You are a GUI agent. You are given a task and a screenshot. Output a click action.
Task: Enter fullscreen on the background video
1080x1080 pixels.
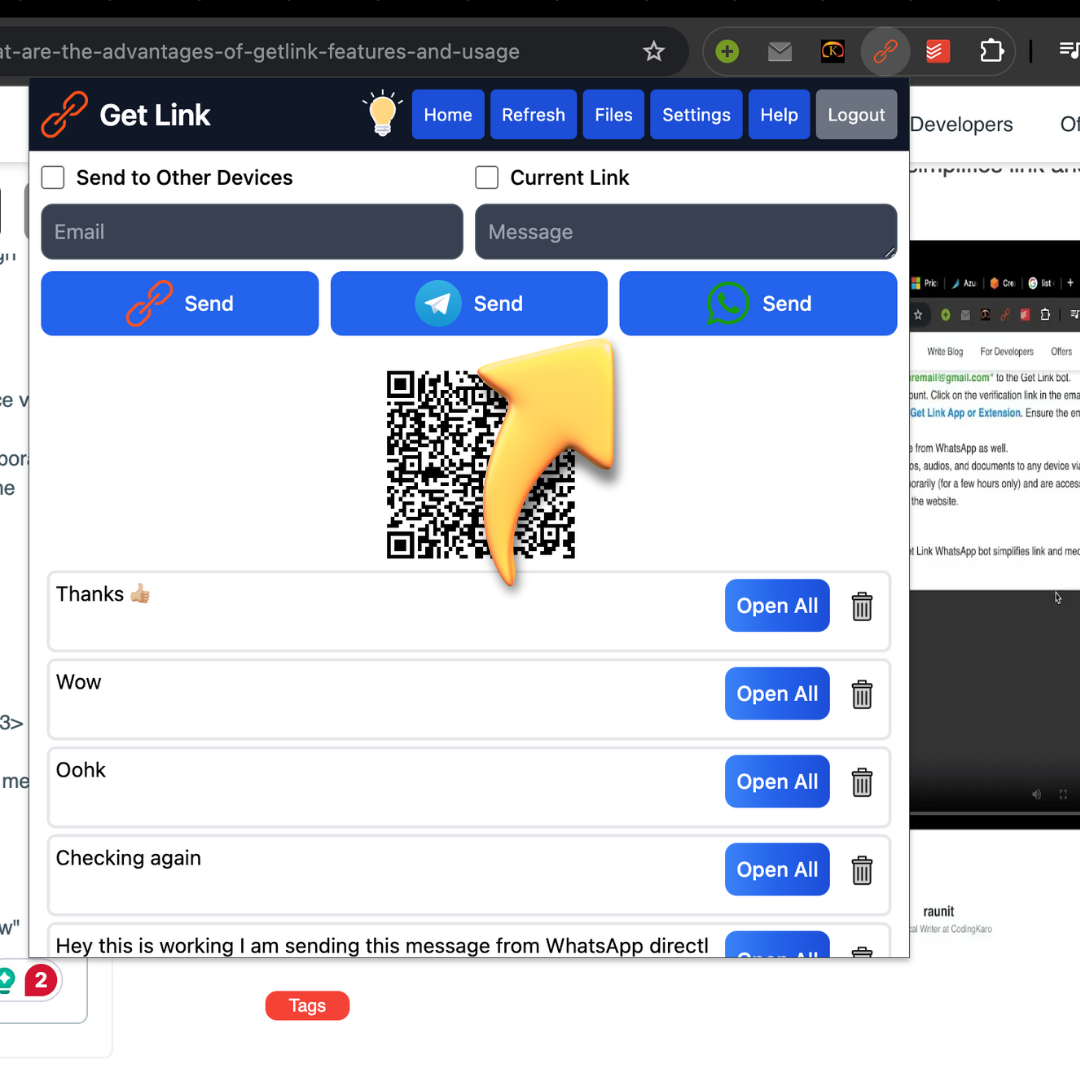pos(1063,795)
